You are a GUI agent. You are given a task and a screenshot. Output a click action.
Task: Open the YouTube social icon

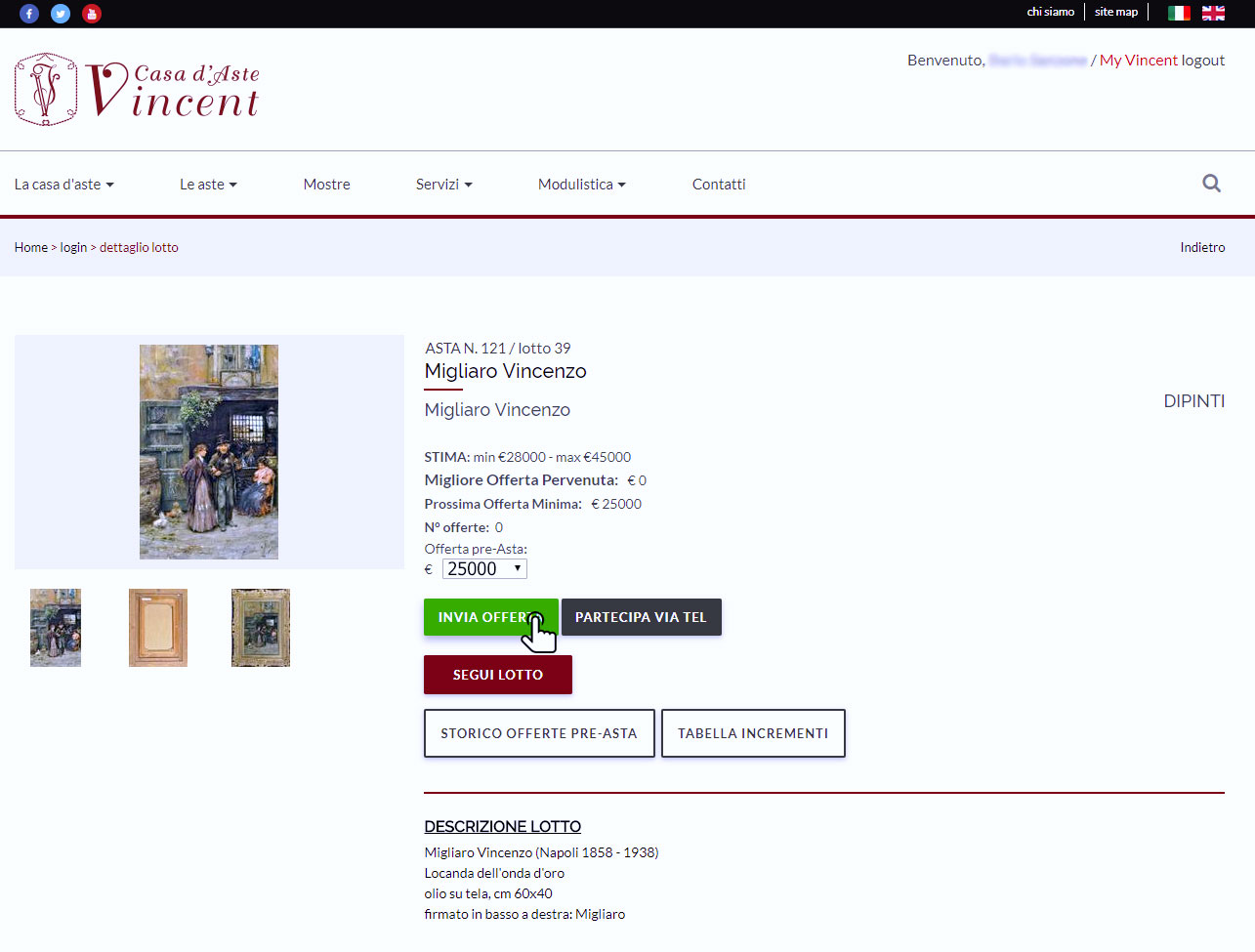[x=92, y=14]
